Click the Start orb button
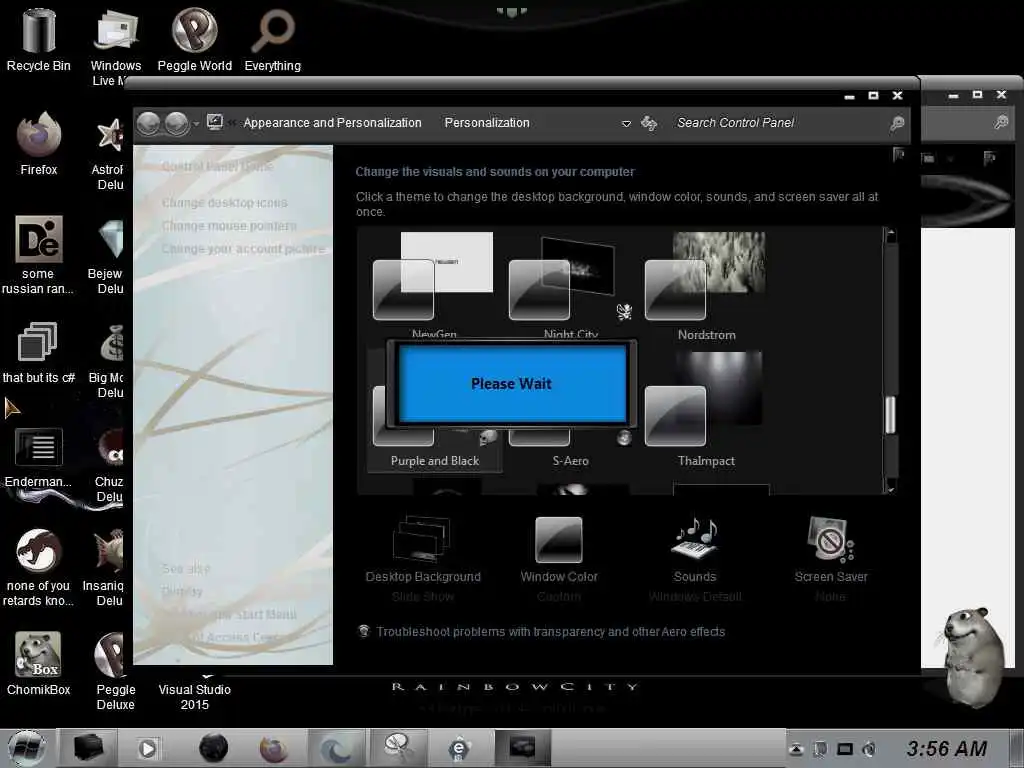This screenshot has height=768, width=1024. [27, 748]
